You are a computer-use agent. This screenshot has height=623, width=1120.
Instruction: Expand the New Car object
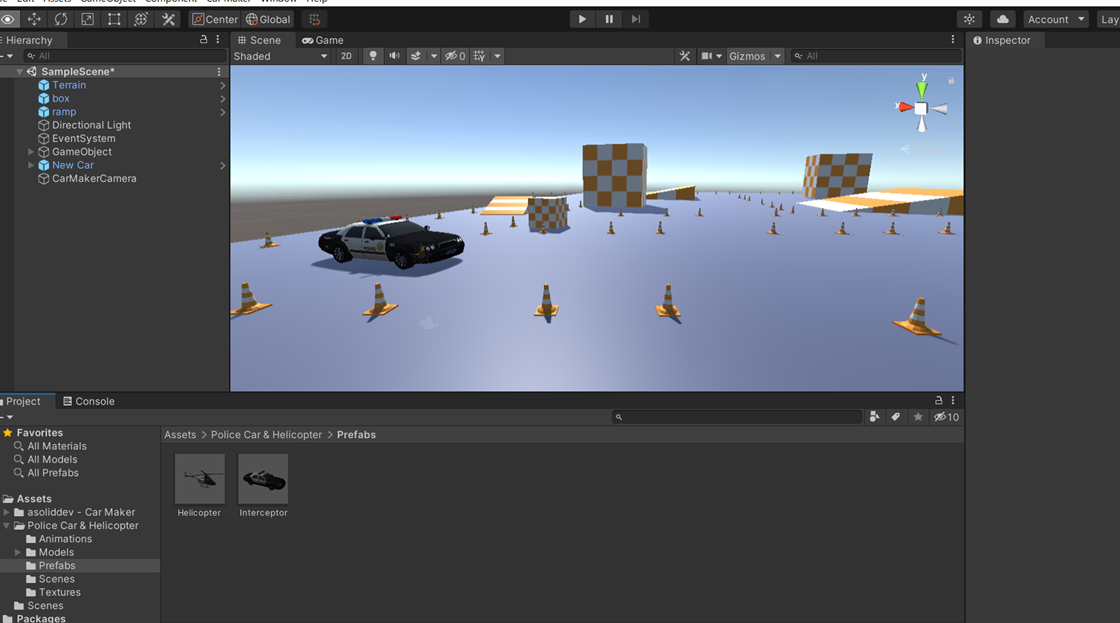tap(31, 165)
